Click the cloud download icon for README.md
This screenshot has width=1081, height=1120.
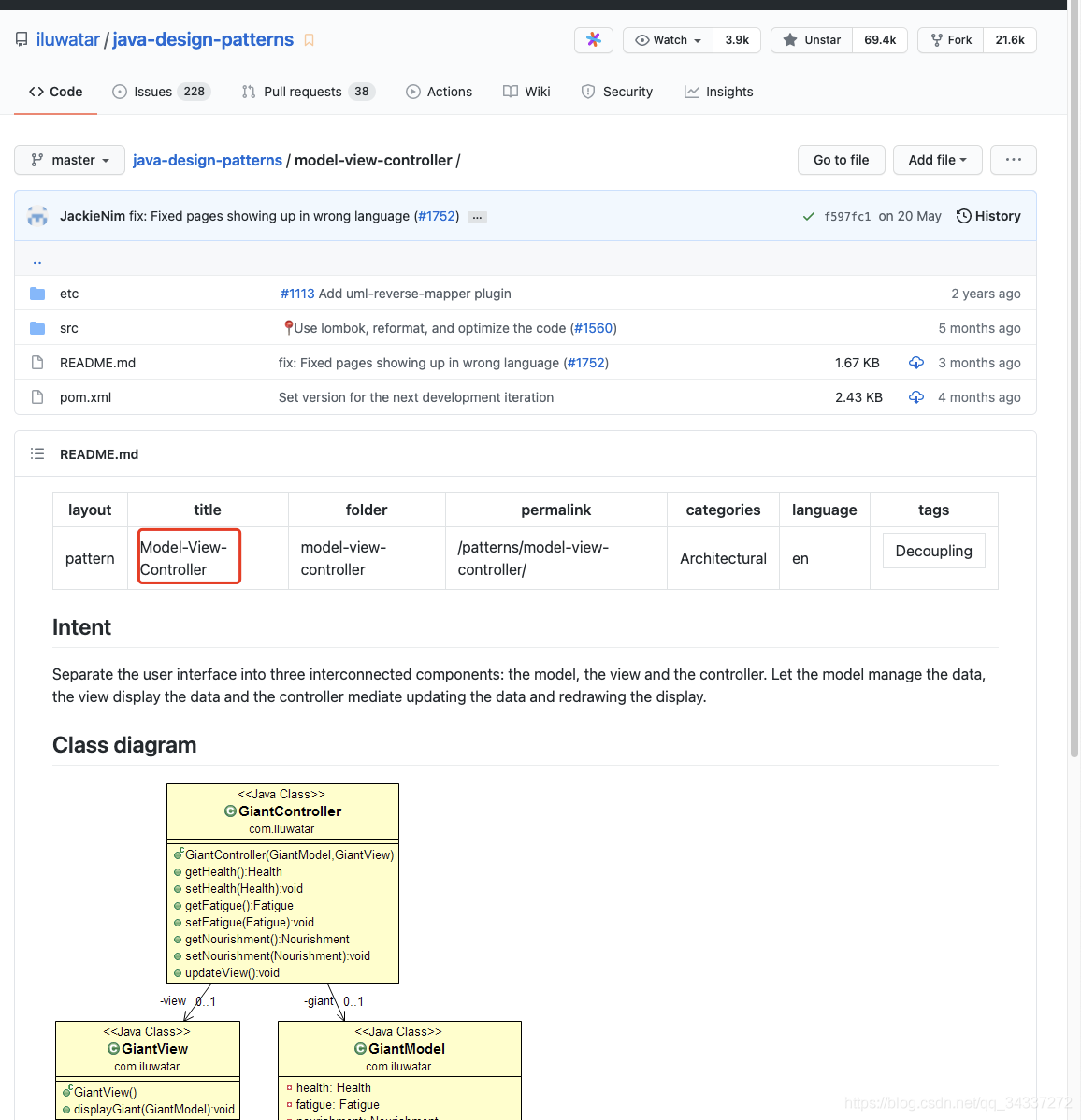[x=916, y=363]
